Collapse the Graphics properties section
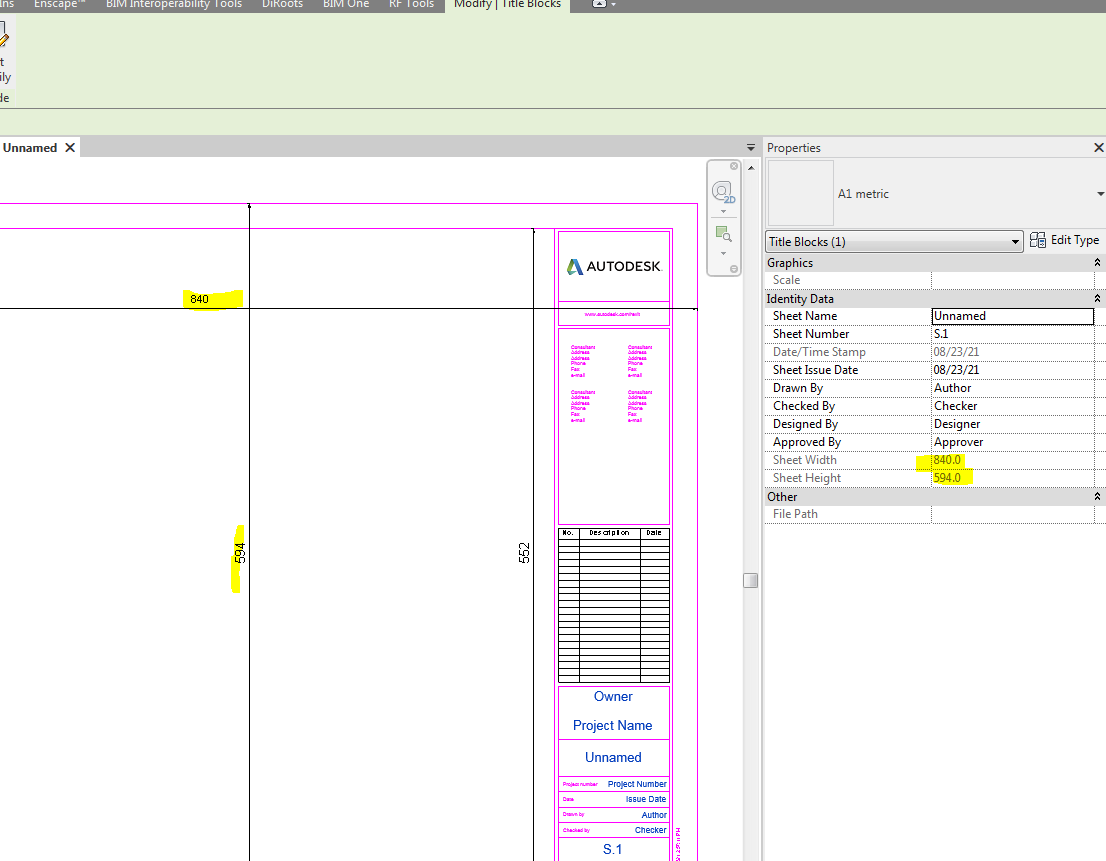Viewport: 1106px width, 861px height. click(1098, 263)
